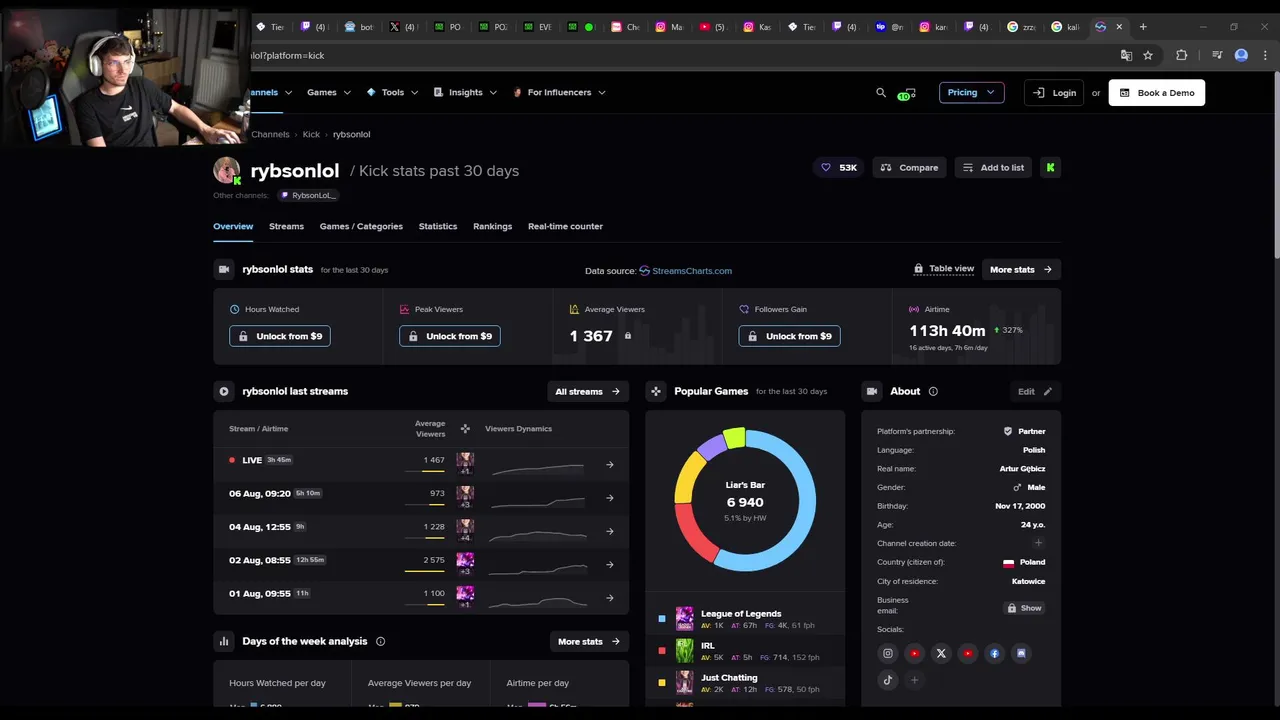Click More stats in Days of week analysis

589,641
